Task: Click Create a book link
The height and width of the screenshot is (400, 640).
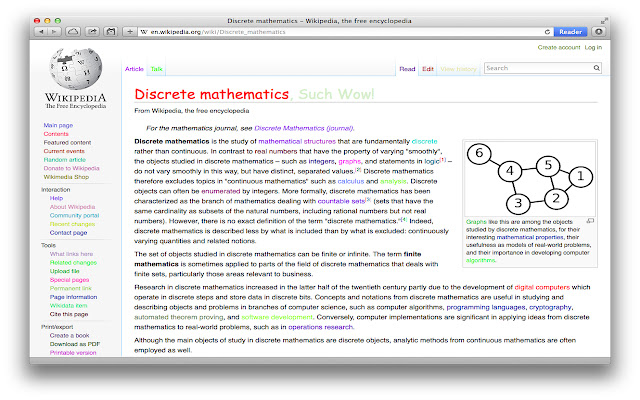Action: [69, 335]
